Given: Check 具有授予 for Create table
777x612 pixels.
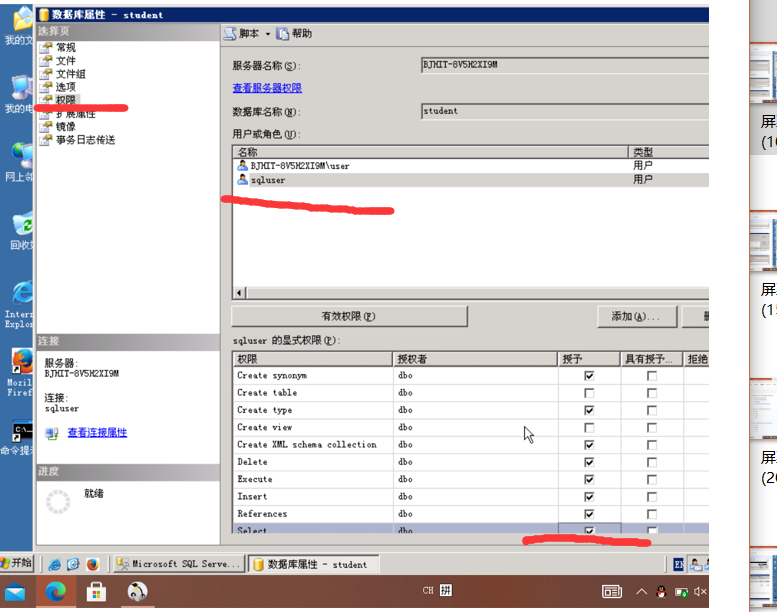Looking at the screenshot, I should [652, 393].
